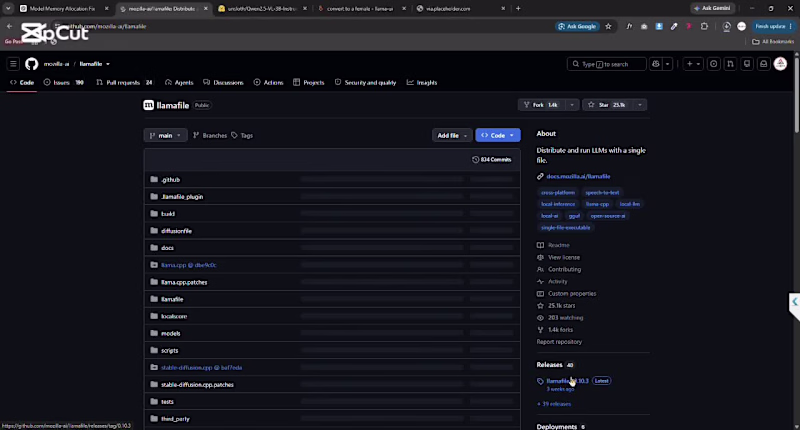
Task: Open the Issues repository tab
Action: (64, 83)
